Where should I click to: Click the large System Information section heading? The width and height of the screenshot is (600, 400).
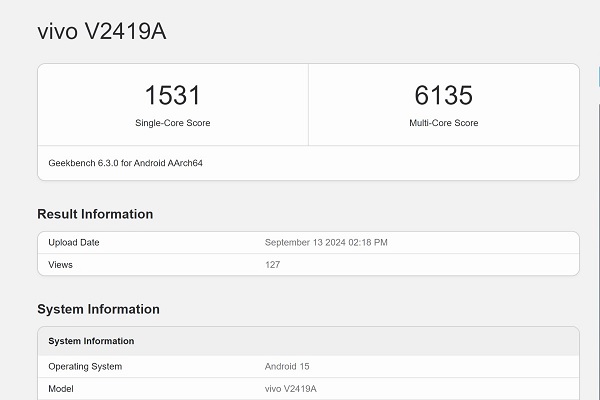[98, 309]
